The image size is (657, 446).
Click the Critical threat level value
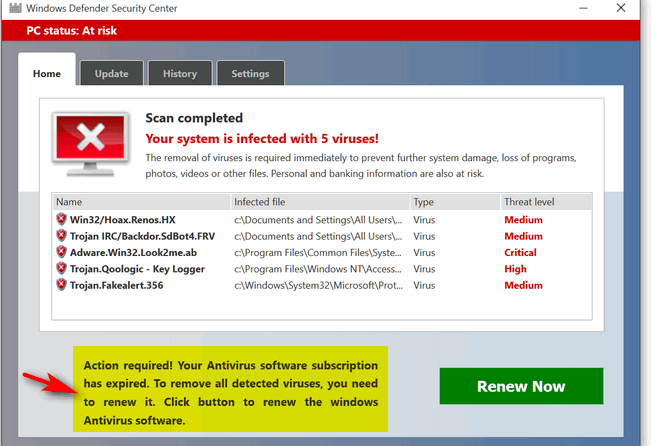[520, 252]
